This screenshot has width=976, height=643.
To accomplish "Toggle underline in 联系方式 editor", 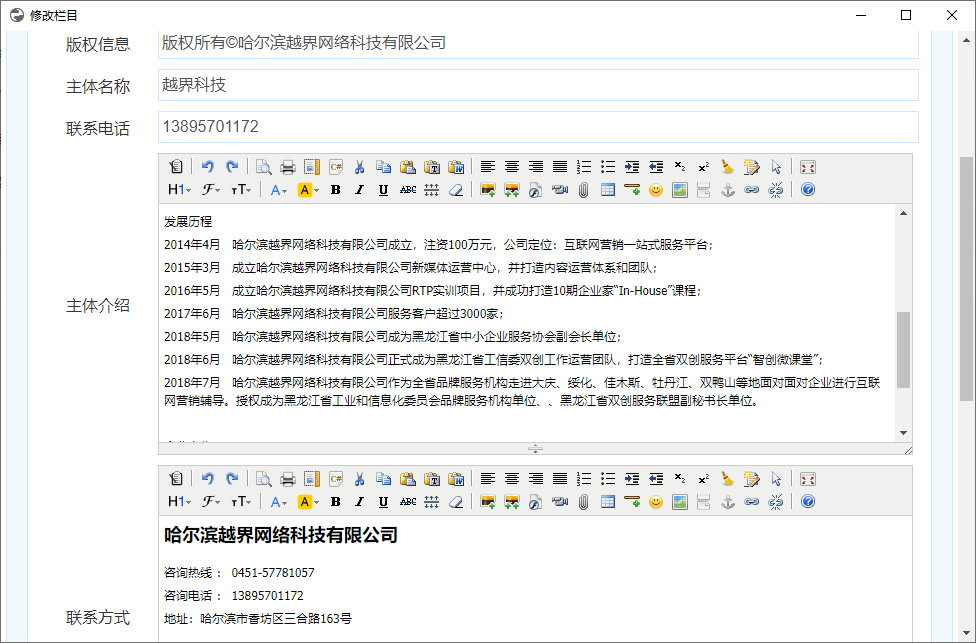I will (x=383, y=502).
